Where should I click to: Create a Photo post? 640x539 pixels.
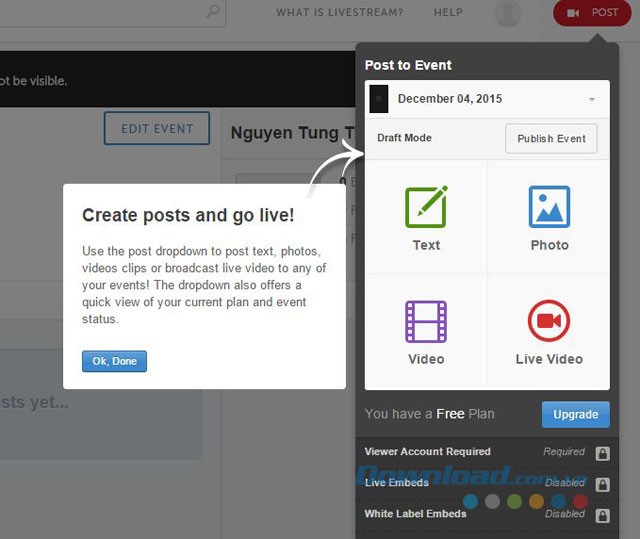549,218
